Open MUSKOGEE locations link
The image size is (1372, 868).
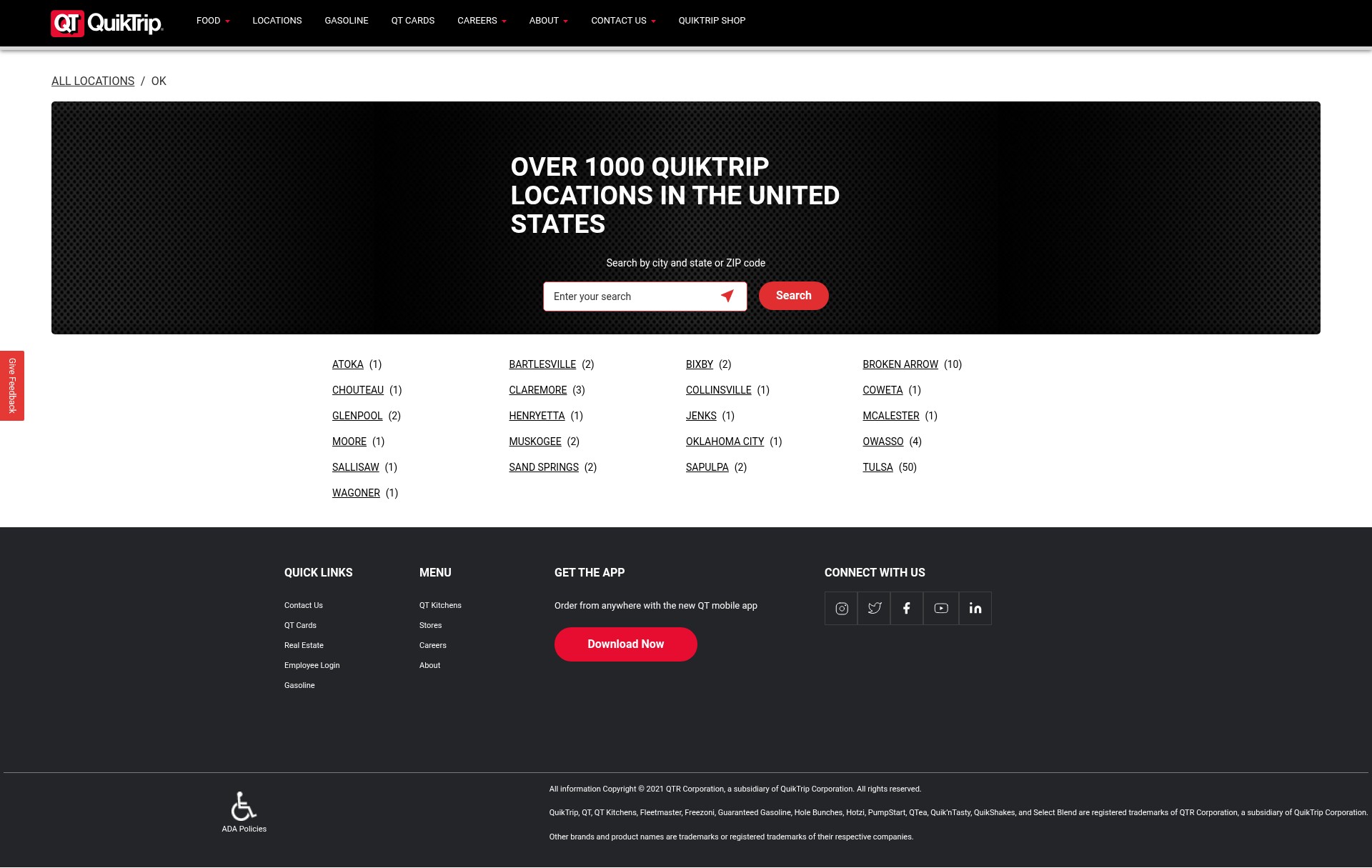click(535, 442)
